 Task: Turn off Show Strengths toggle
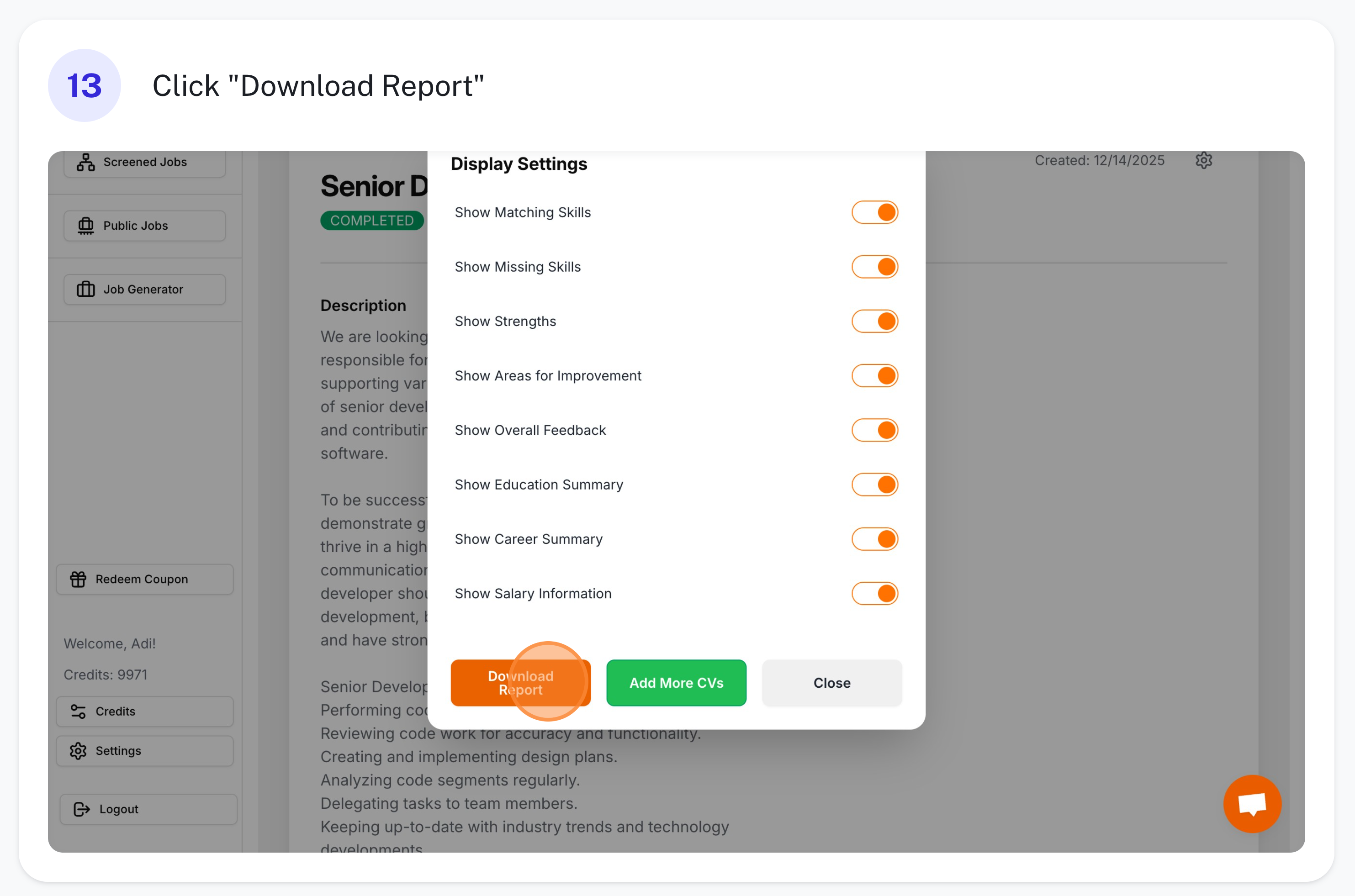[874, 321]
